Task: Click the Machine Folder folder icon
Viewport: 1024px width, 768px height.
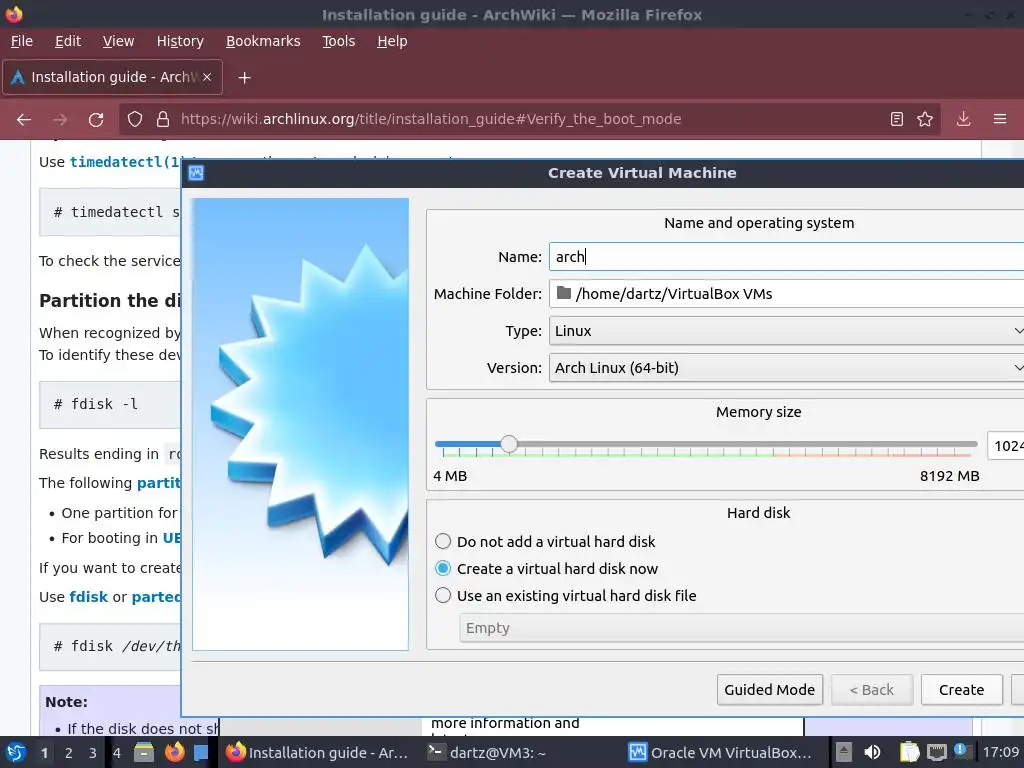Action: click(564, 293)
